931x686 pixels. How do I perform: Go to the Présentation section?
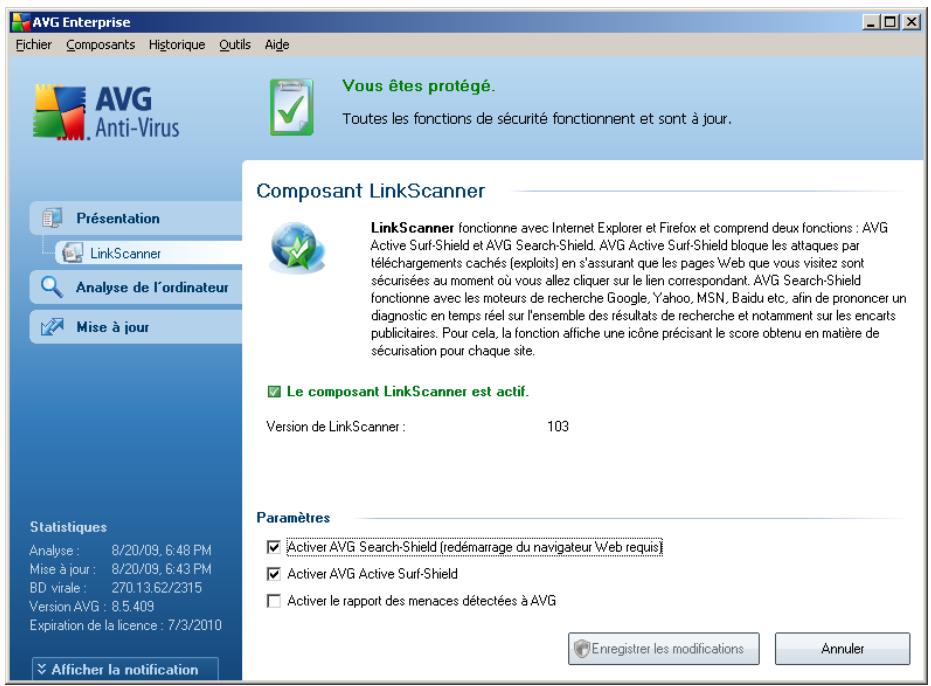pyautogui.click(x=137, y=218)
